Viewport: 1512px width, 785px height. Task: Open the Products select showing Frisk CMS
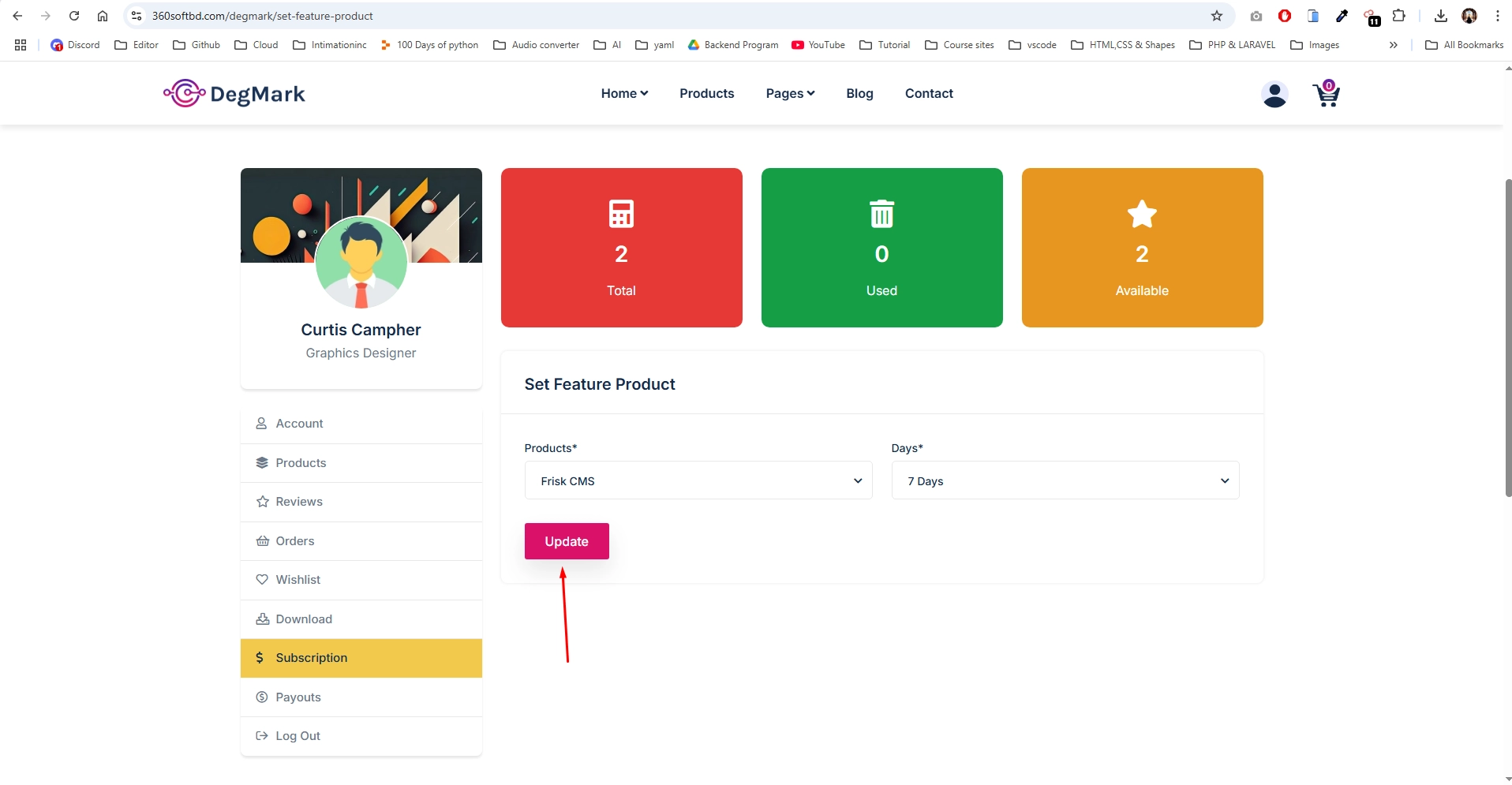coord(698,480)
